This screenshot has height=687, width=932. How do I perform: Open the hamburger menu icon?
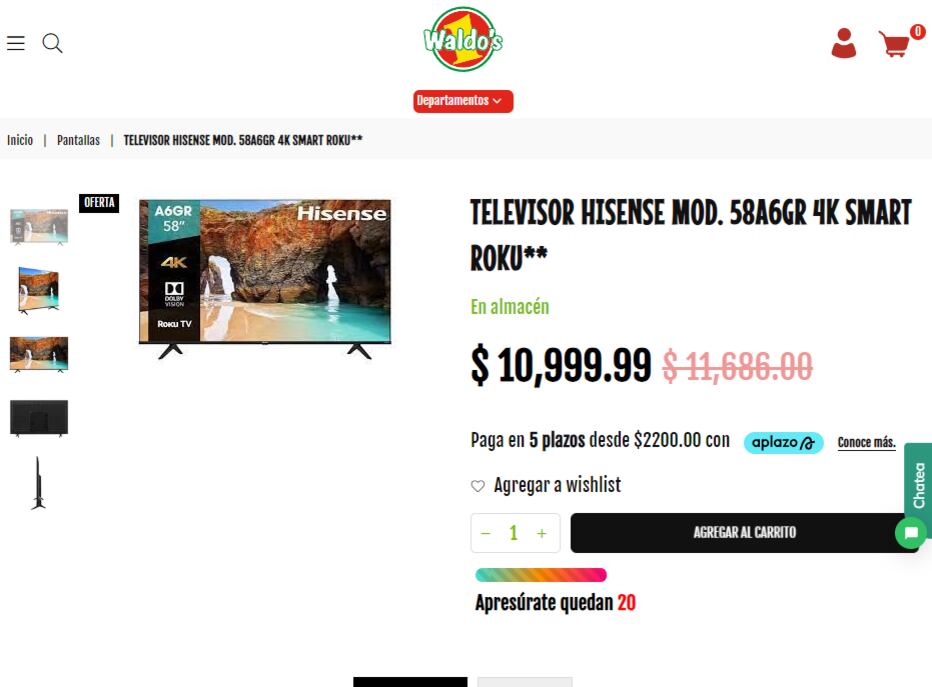coord(16,43)
